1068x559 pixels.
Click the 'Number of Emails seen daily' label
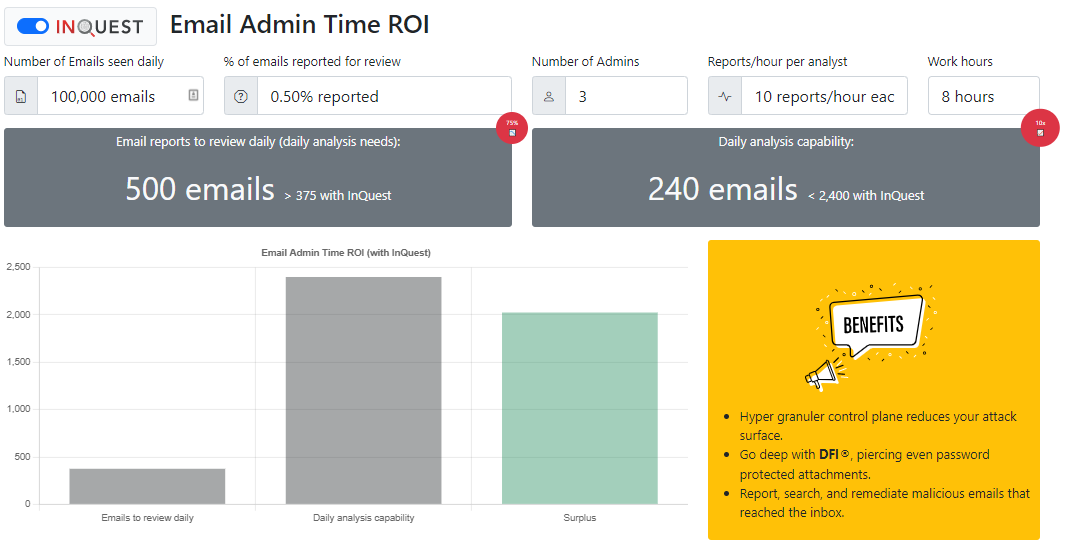84,61
